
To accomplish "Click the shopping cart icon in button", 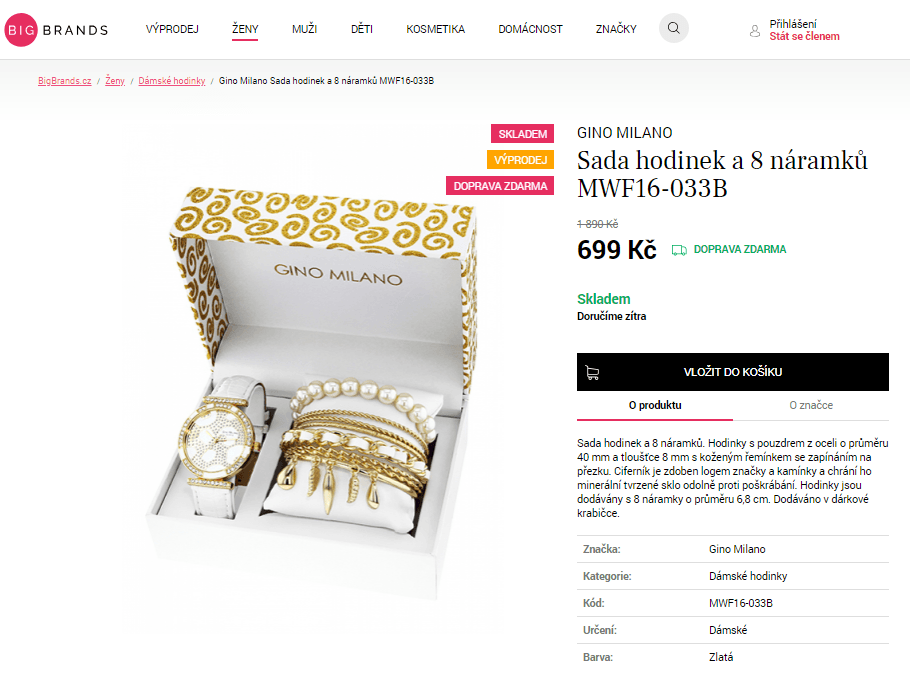I will click(x=592, y=373).
